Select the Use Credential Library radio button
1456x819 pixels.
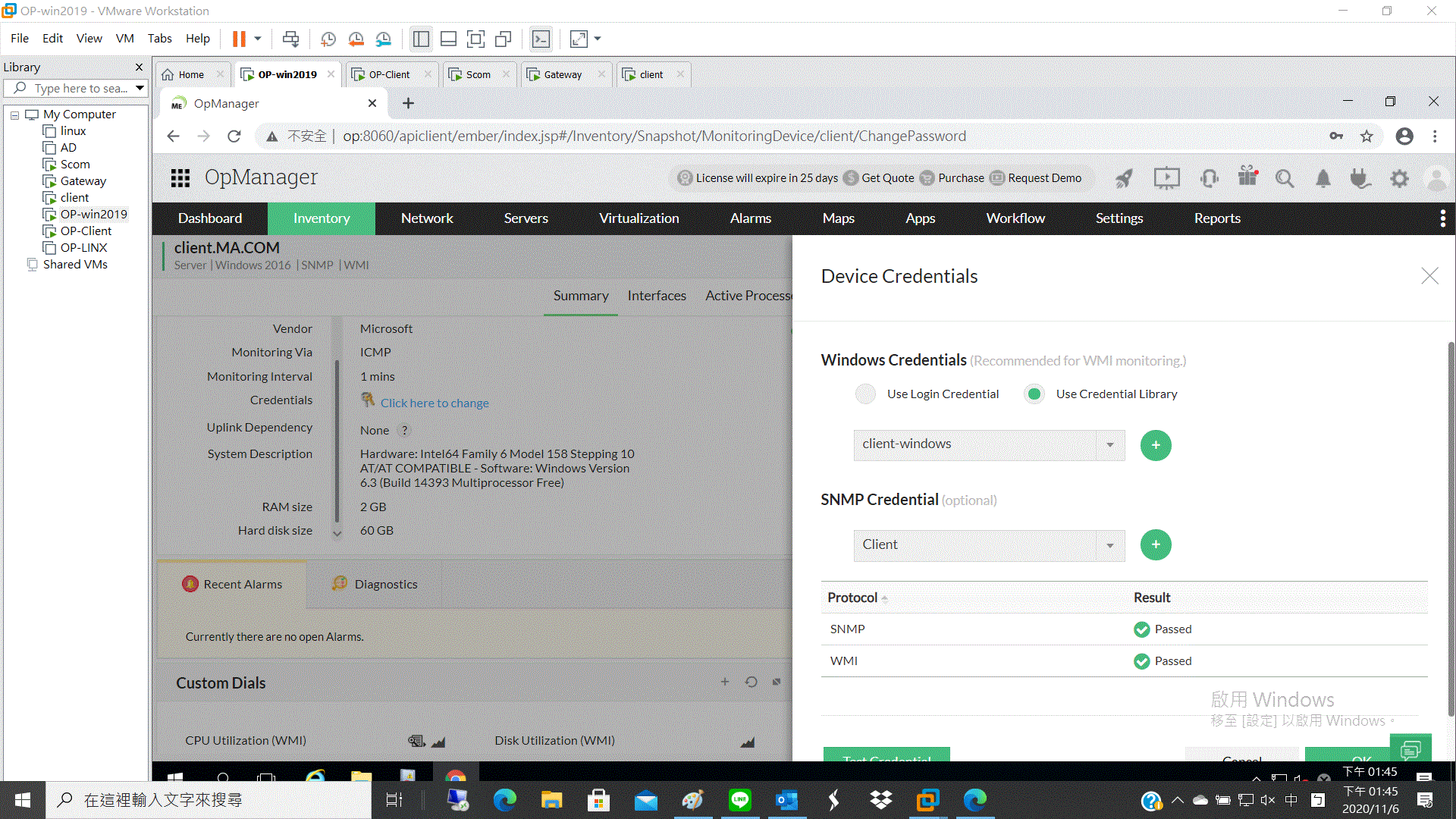[x=1034, y=394]
